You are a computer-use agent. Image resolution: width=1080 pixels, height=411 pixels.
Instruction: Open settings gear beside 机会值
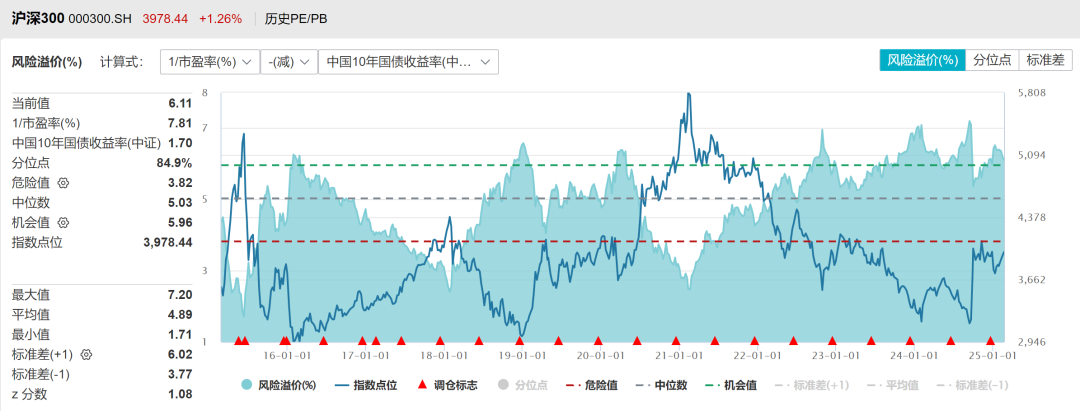pos(64,222)
